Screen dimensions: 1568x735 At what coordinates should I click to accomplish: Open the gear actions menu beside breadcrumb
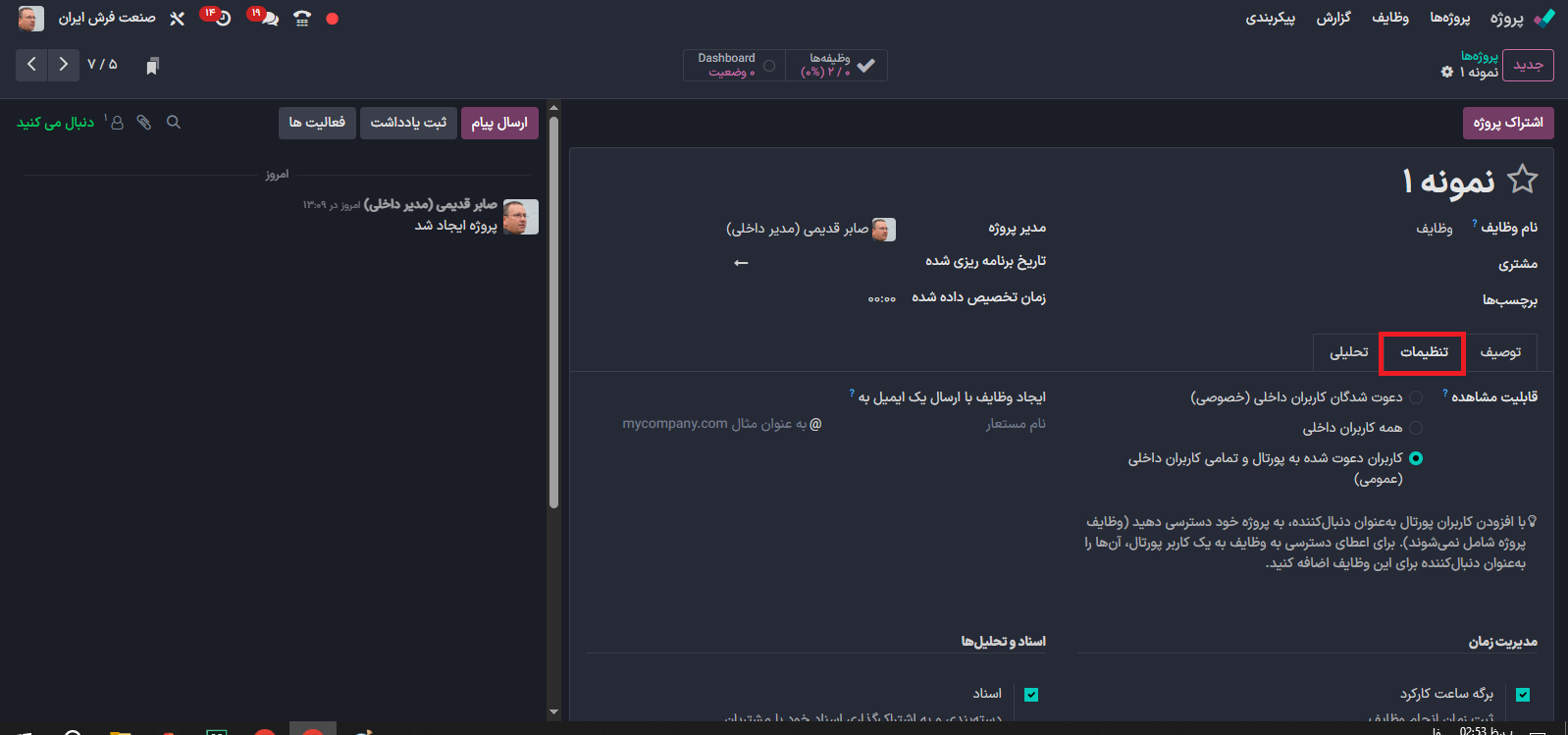(x=1446, y=73)
